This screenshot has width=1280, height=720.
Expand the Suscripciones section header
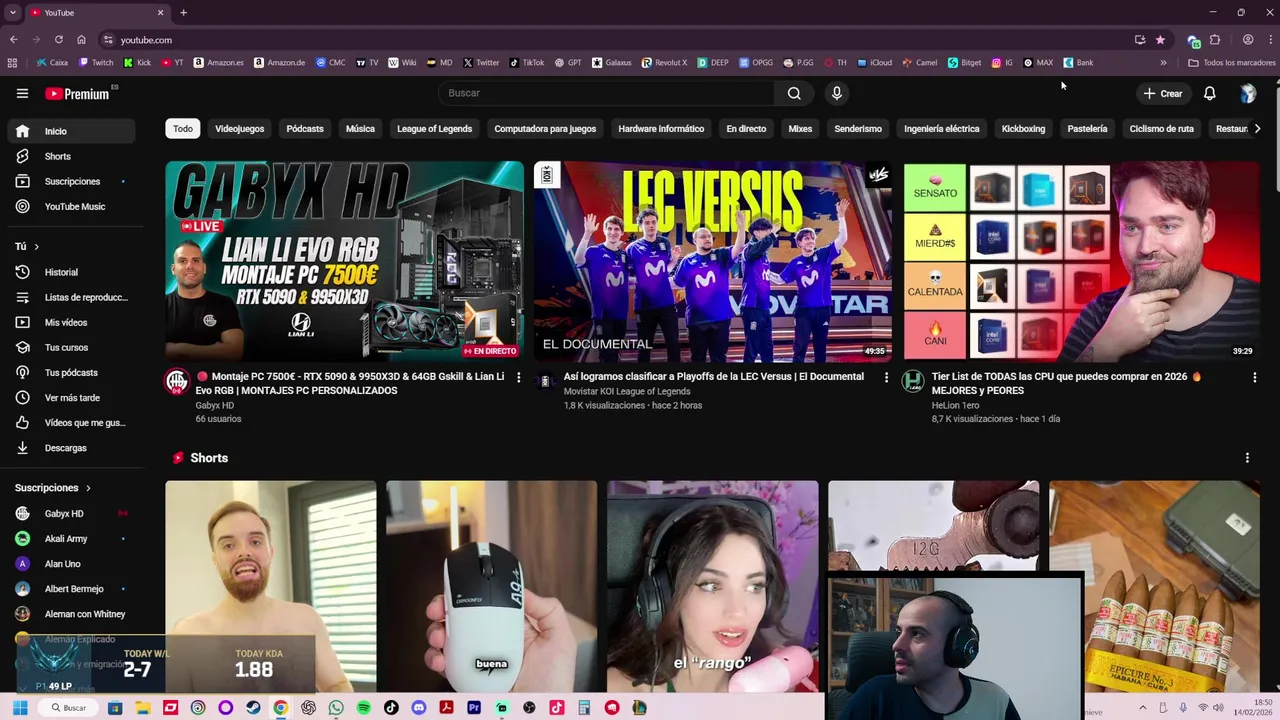click(52, 487)
